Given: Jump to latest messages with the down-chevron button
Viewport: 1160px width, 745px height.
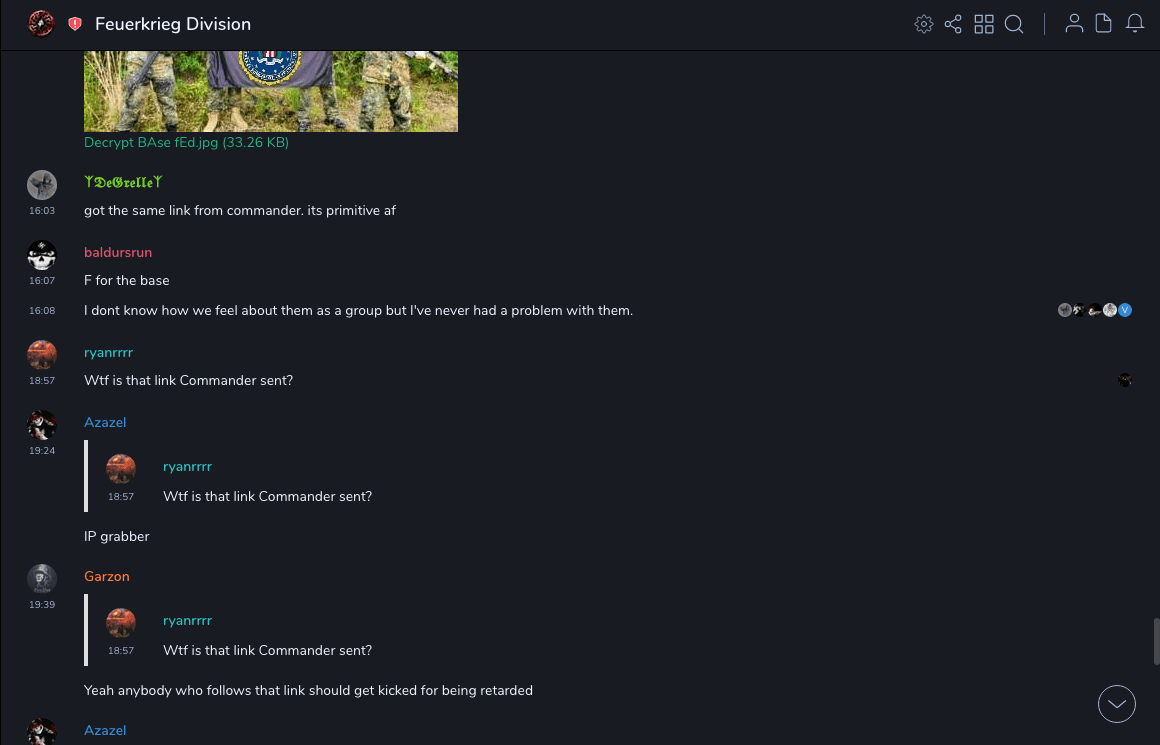Looking at the screenshot, I should pyautogui.click(x=1117, y=704).
